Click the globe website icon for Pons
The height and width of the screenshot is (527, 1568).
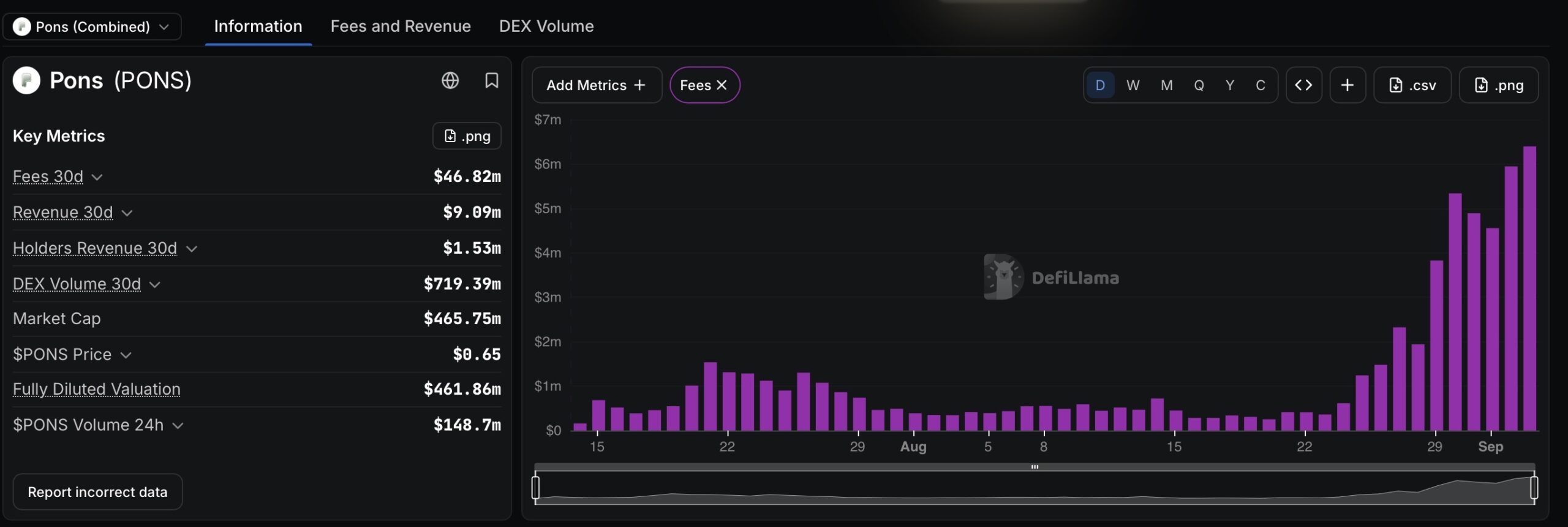pyautogui.click(x=450, y=80)
